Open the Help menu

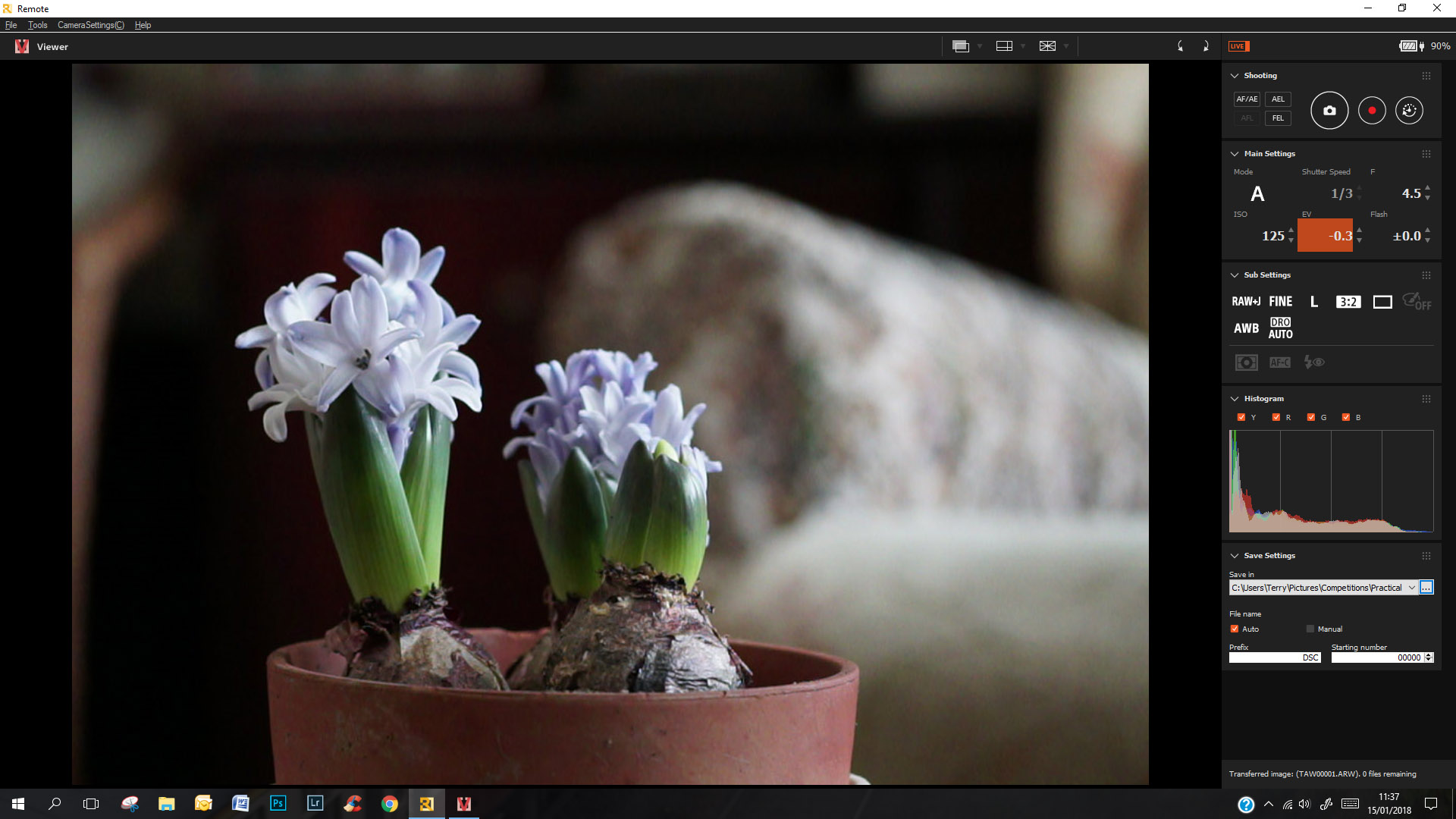point(143,25)
